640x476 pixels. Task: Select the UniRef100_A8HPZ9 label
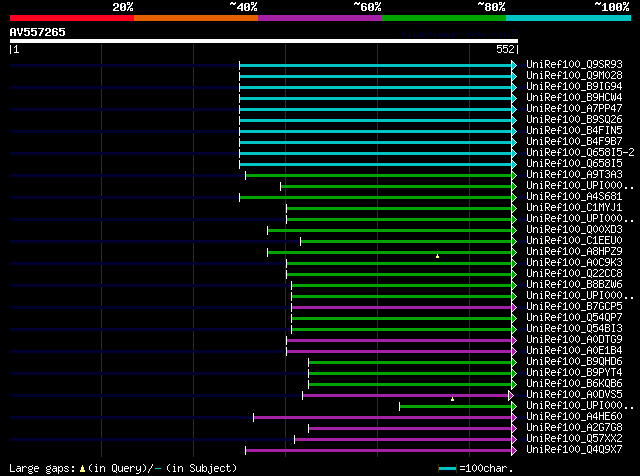pyautogui.click(x=574, y=252)
